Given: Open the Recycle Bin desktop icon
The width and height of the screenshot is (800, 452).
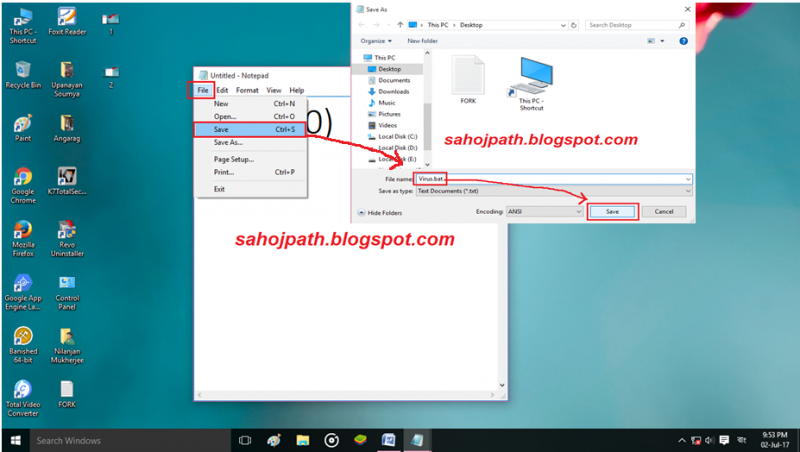Looking at the screenshot, I should (23, 75).
